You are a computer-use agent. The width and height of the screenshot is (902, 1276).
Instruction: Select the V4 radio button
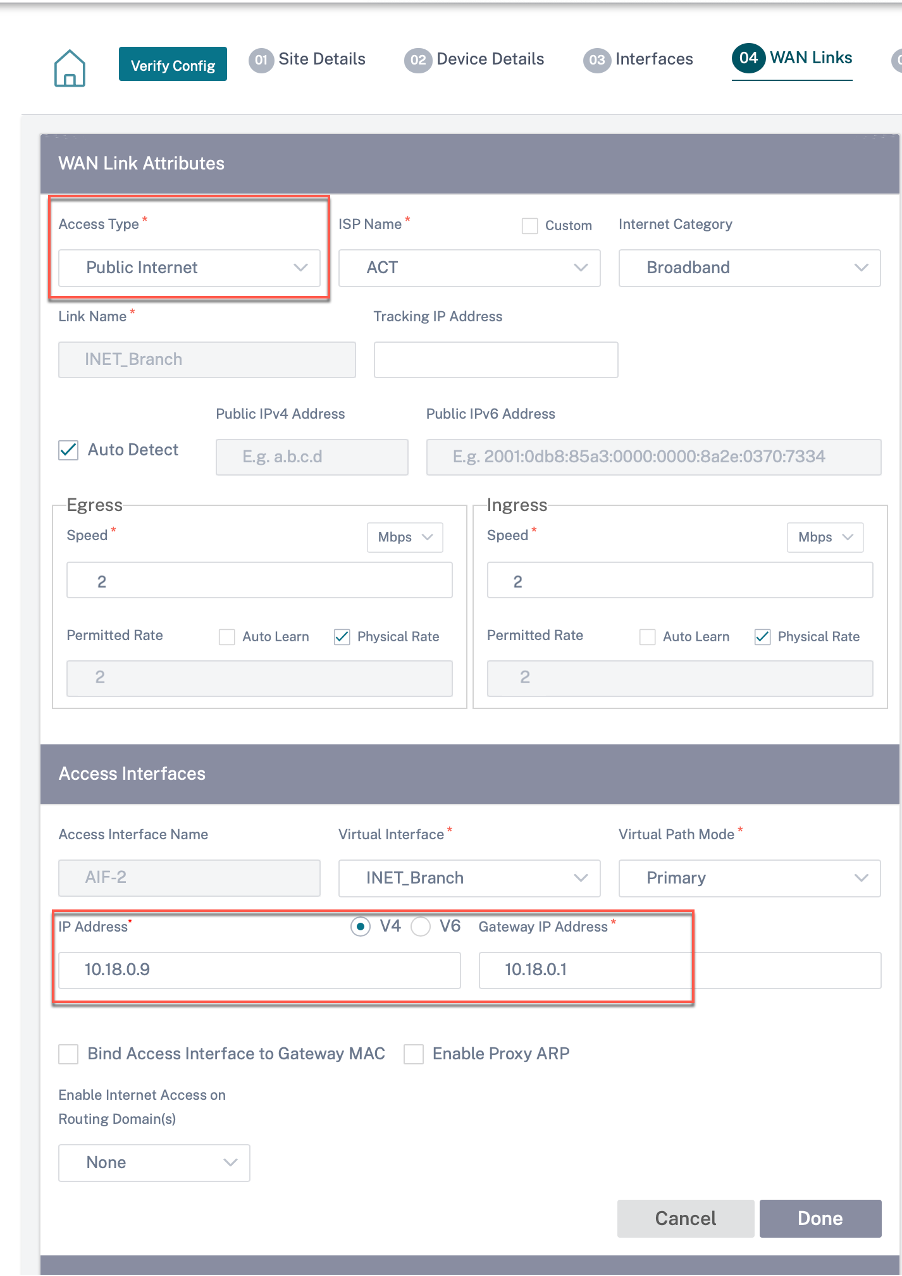[x=360, y=927]
